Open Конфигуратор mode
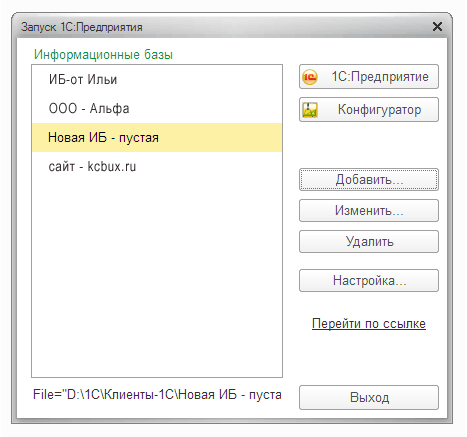 [369, 110]
